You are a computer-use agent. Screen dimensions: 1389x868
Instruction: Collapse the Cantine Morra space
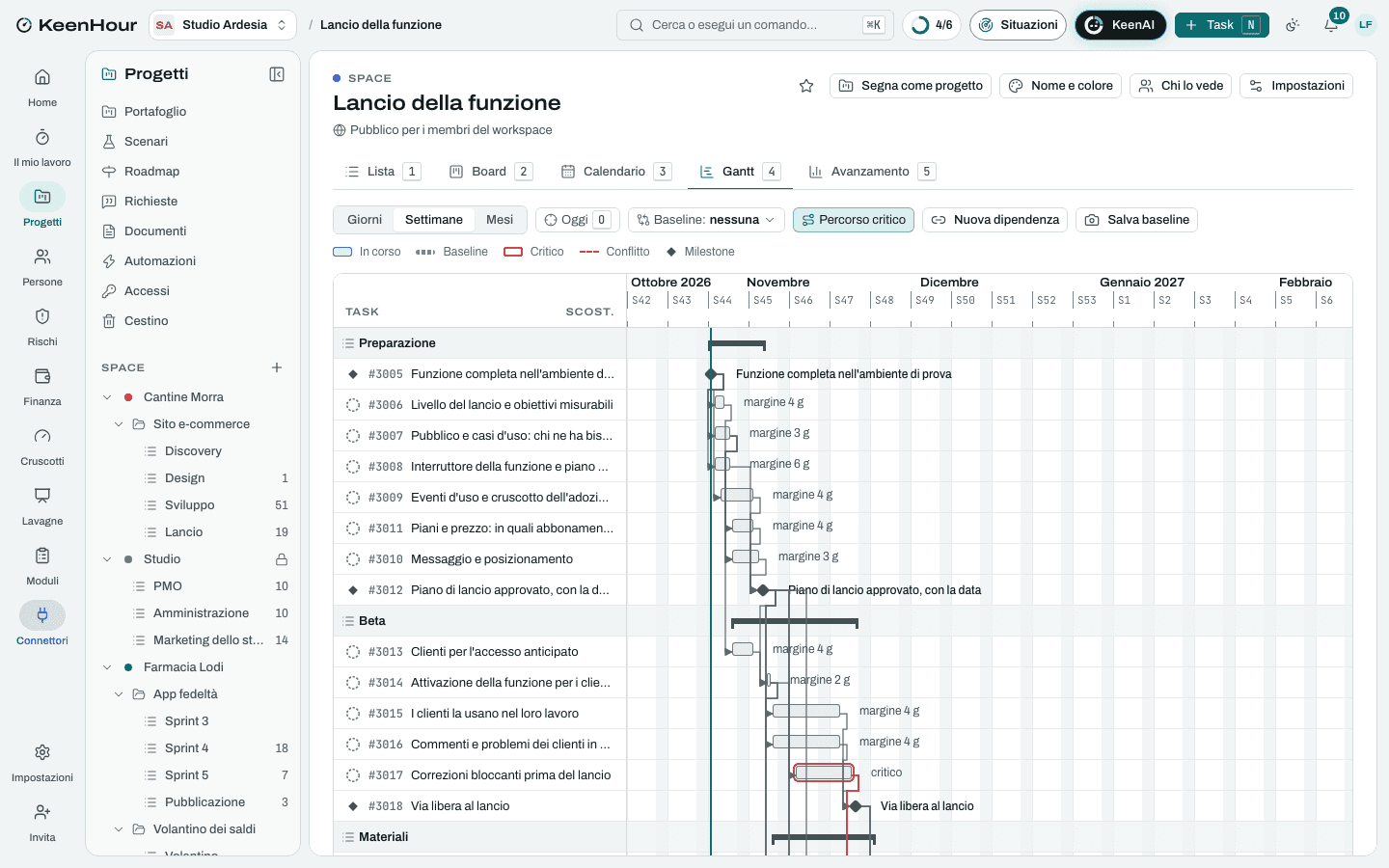(x=107, y=397)
